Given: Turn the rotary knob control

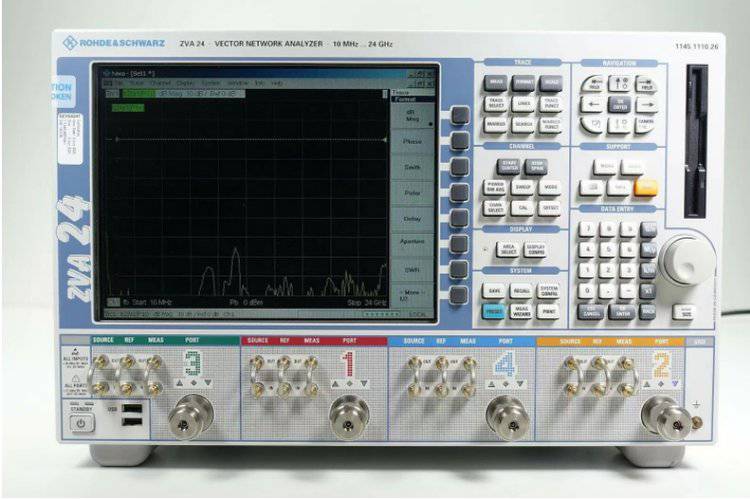Looking at the screenshot, I should [x=686, y=259].
